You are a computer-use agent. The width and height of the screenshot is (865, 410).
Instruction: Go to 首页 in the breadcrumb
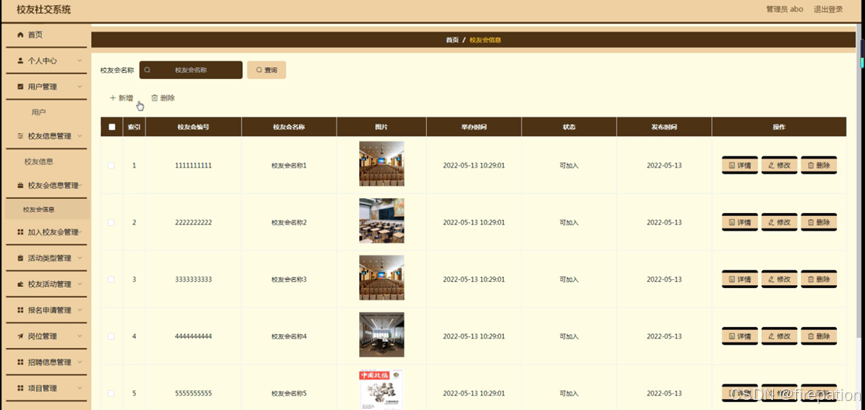pos(452,40)
